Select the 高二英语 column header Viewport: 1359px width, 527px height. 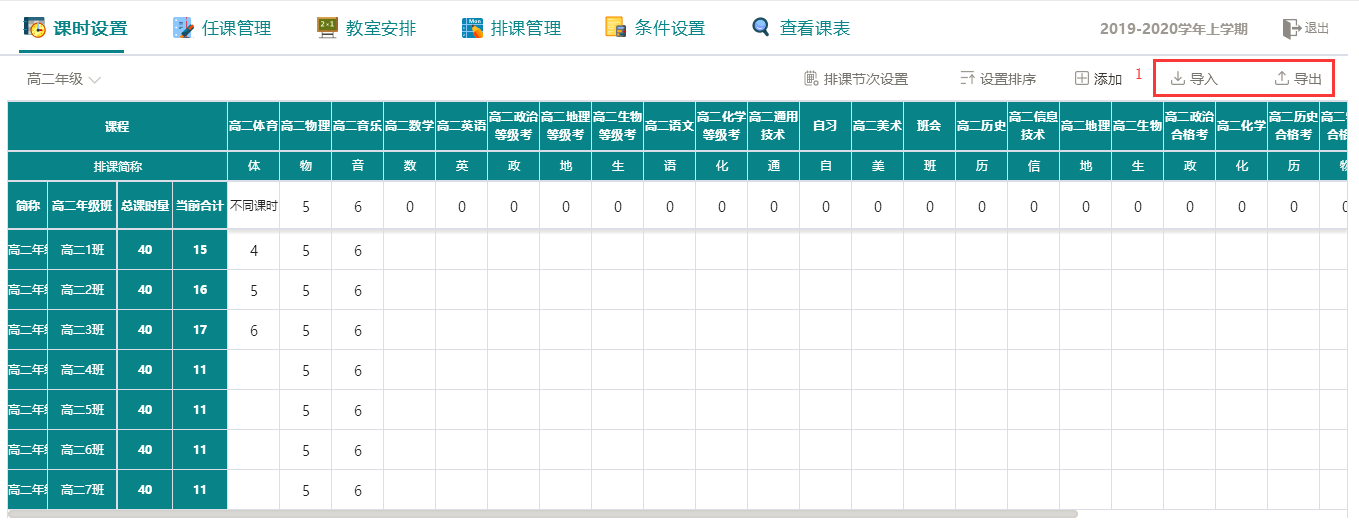[462, 127]
